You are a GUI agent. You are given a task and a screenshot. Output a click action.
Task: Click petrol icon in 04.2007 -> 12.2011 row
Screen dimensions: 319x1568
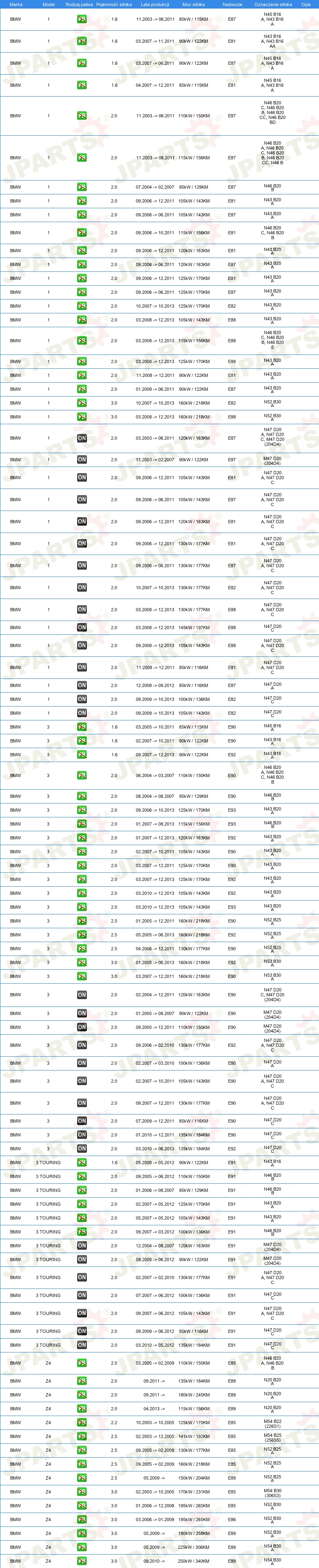point(82,85)
